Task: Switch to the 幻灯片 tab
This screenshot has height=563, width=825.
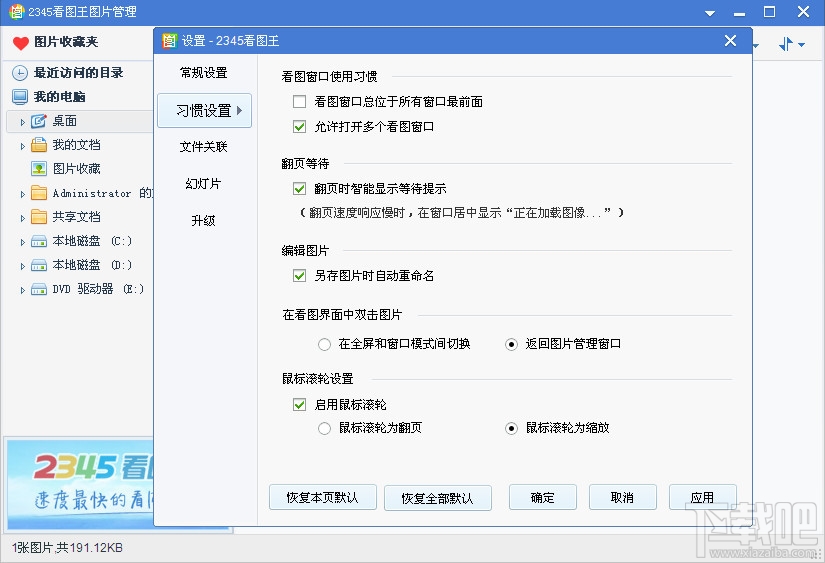Action: pos(204,184)
